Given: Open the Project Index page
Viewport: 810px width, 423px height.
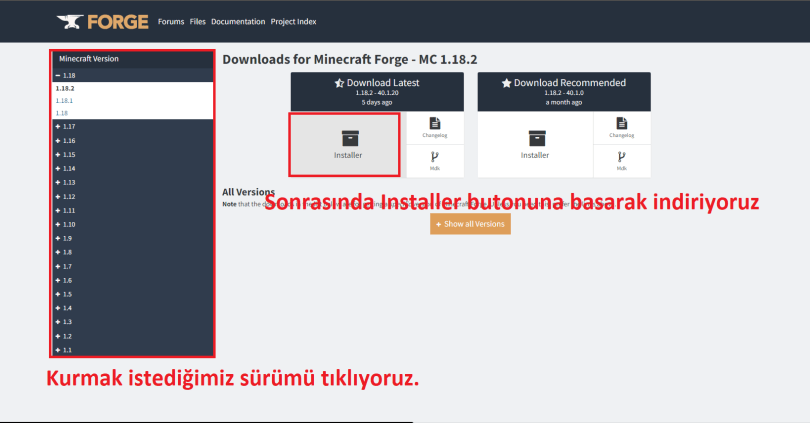Looking at the screenshot, I should 293,22.
